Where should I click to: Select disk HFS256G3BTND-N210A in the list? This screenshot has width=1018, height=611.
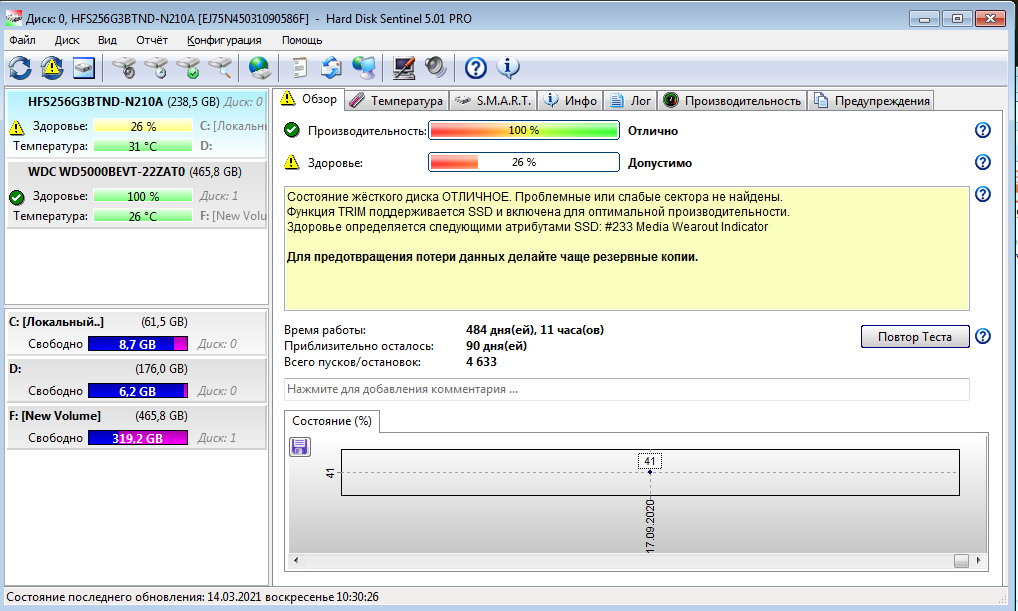coord(136,124)
